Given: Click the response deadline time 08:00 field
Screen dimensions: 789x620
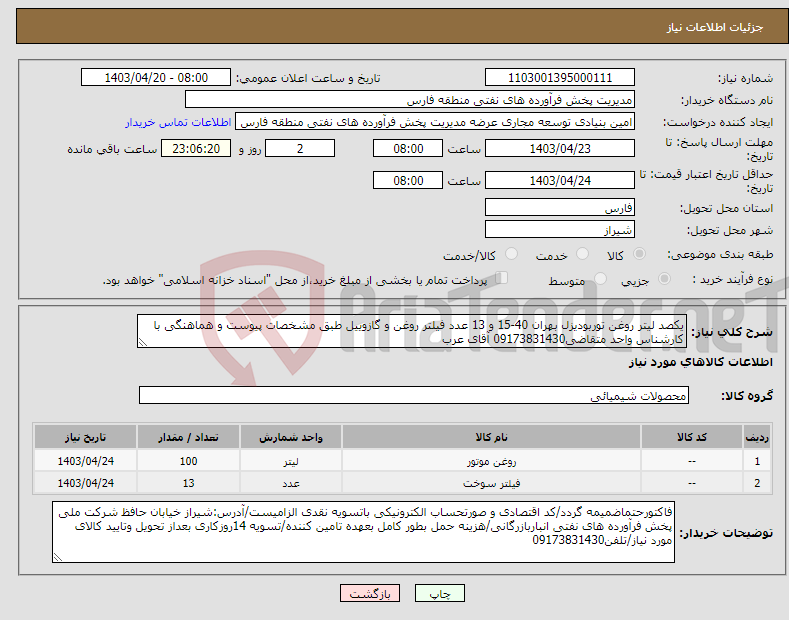Looking at the screenshot, I should click(408, 148).
